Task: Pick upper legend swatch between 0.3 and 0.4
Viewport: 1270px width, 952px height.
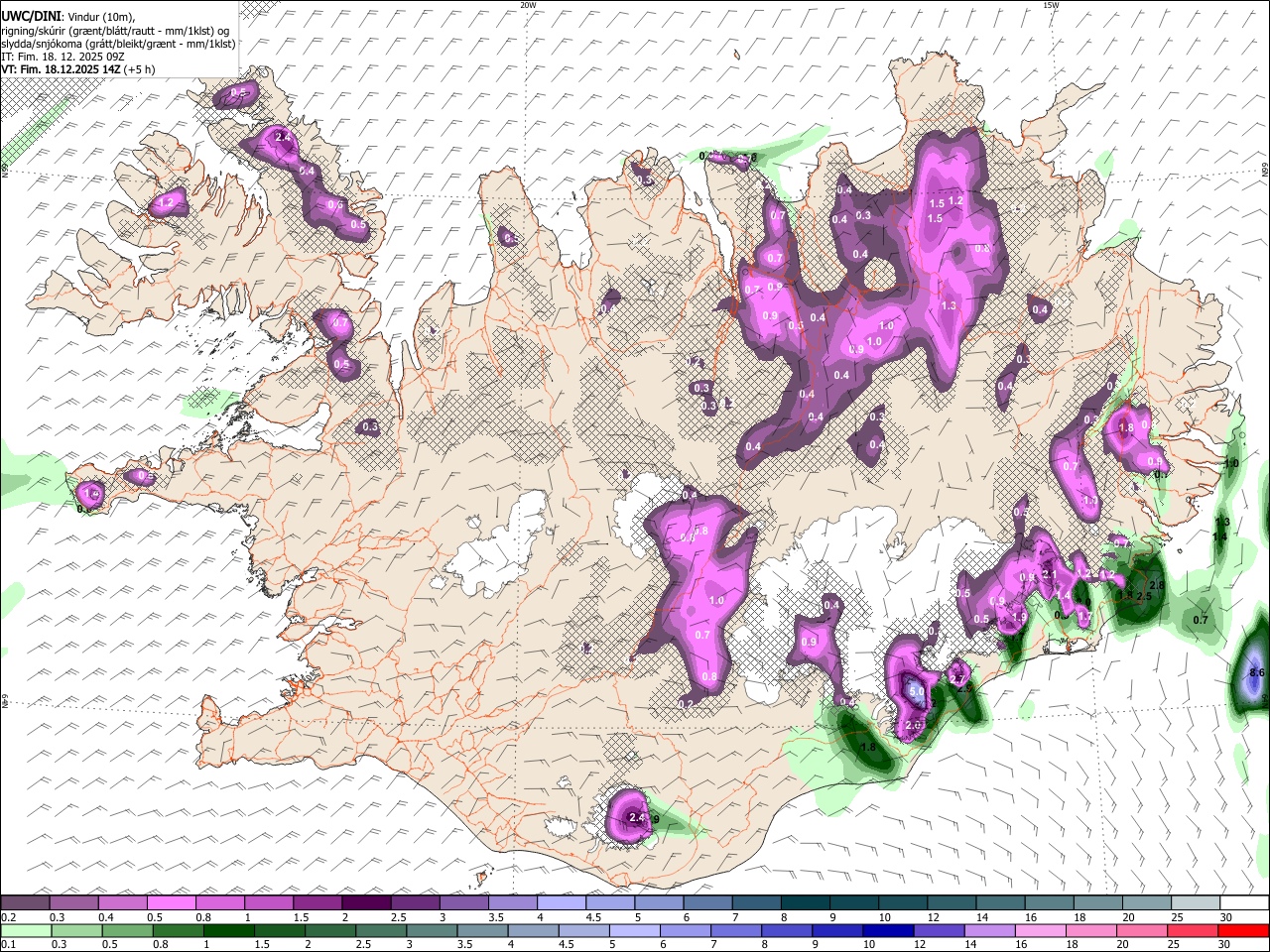Action: point(73,902)
